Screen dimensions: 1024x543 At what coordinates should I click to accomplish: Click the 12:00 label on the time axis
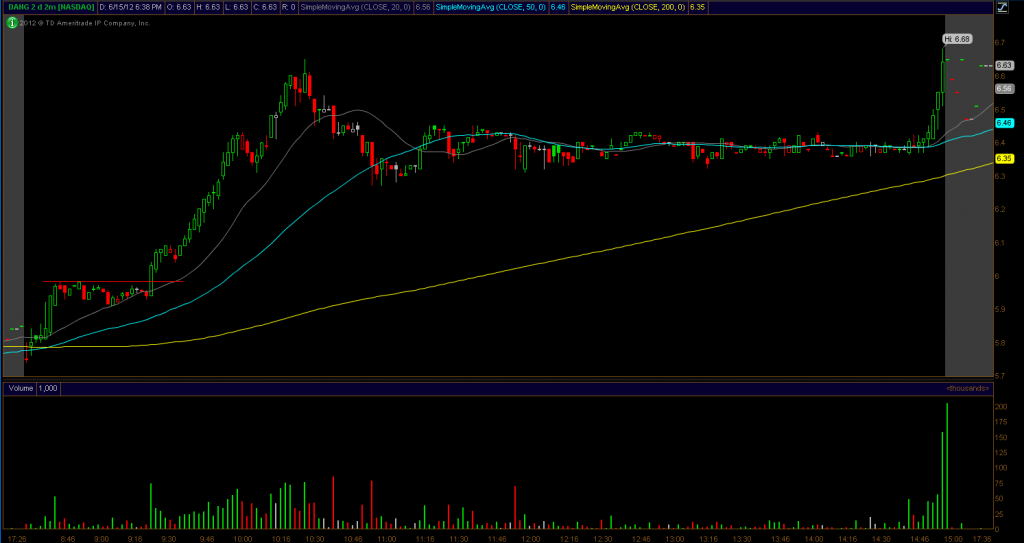coord(530,538)
